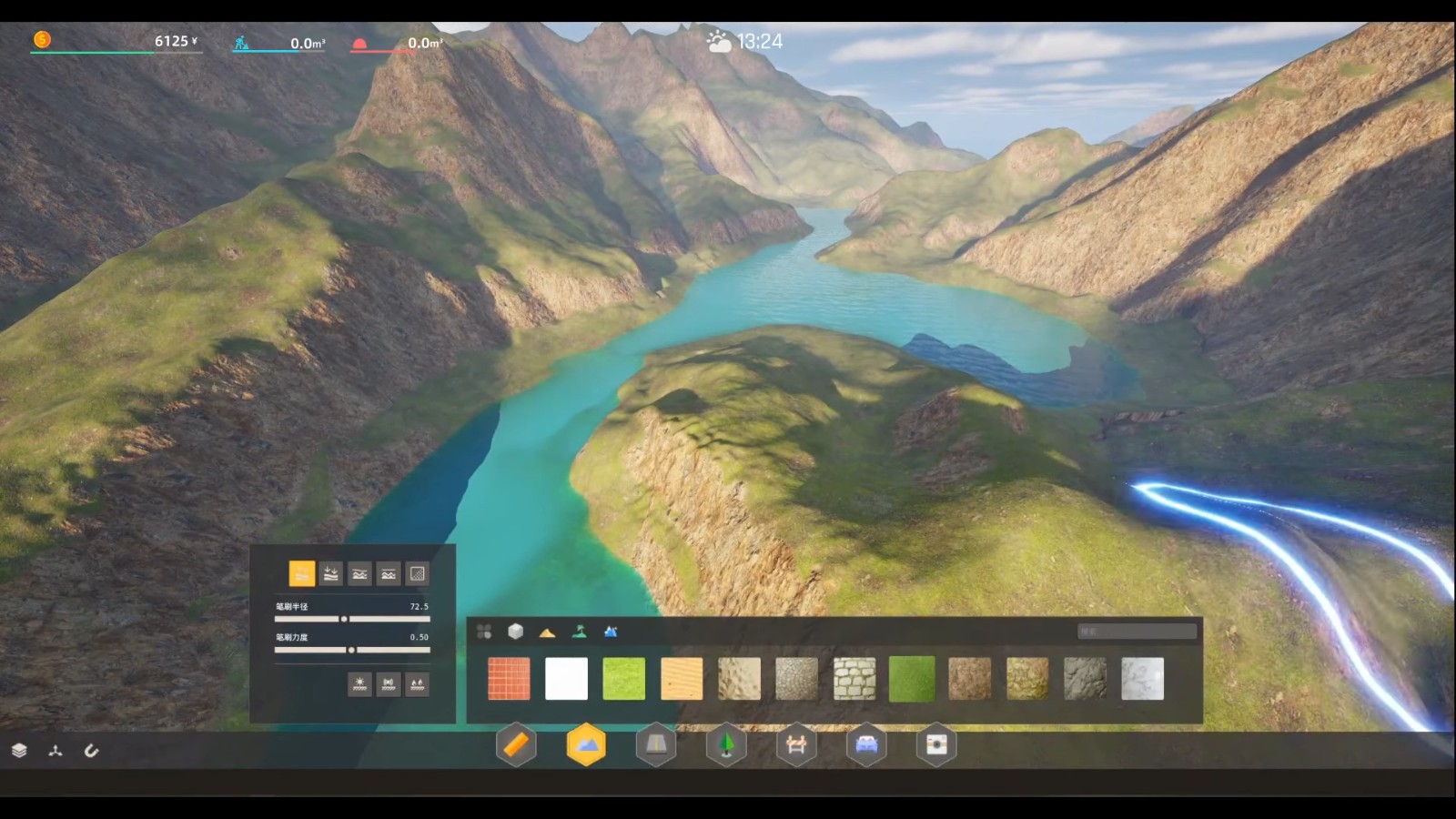The width and height of the screenshot is (1456, 819).
Task: Open the tree planting tool
Action: click(x=726, y=745)
